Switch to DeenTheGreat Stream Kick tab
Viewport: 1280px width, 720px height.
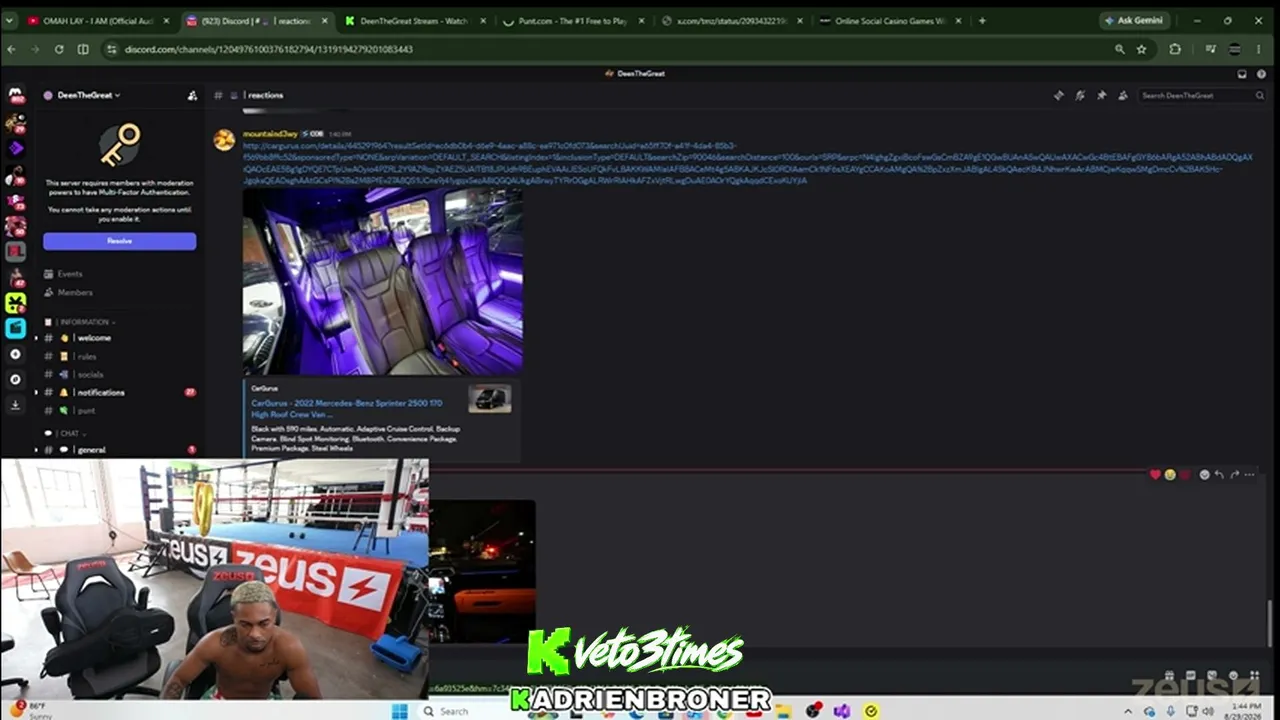point(412,21)
